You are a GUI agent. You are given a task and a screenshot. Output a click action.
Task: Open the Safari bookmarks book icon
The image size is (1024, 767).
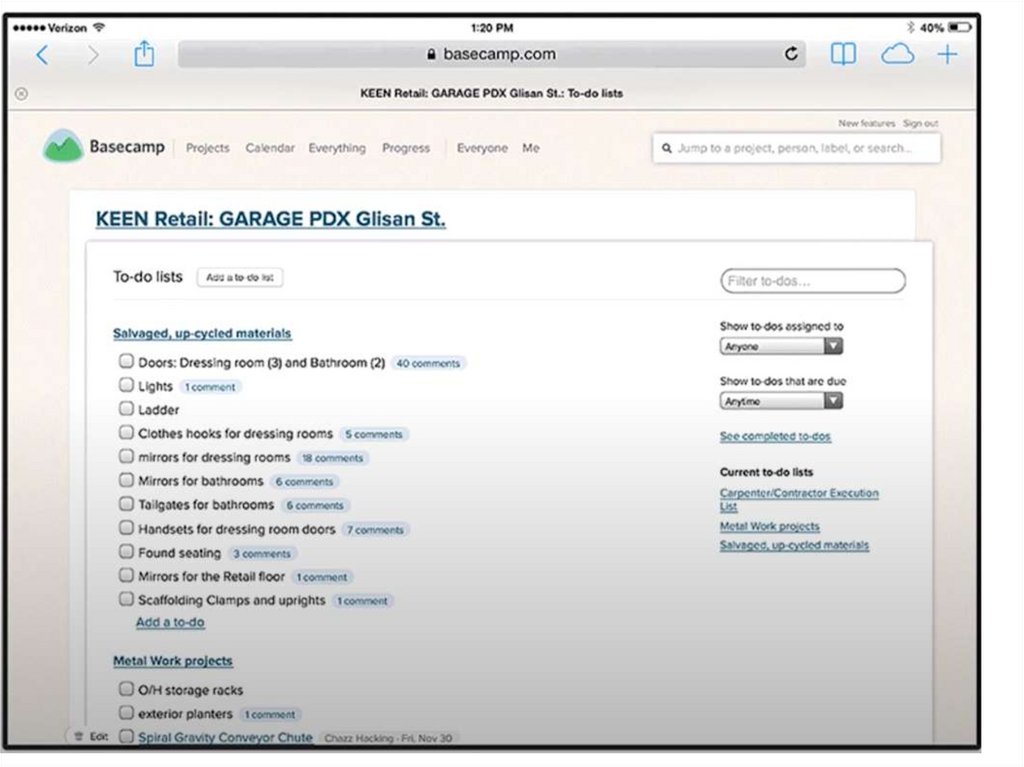tap(843, 55)
